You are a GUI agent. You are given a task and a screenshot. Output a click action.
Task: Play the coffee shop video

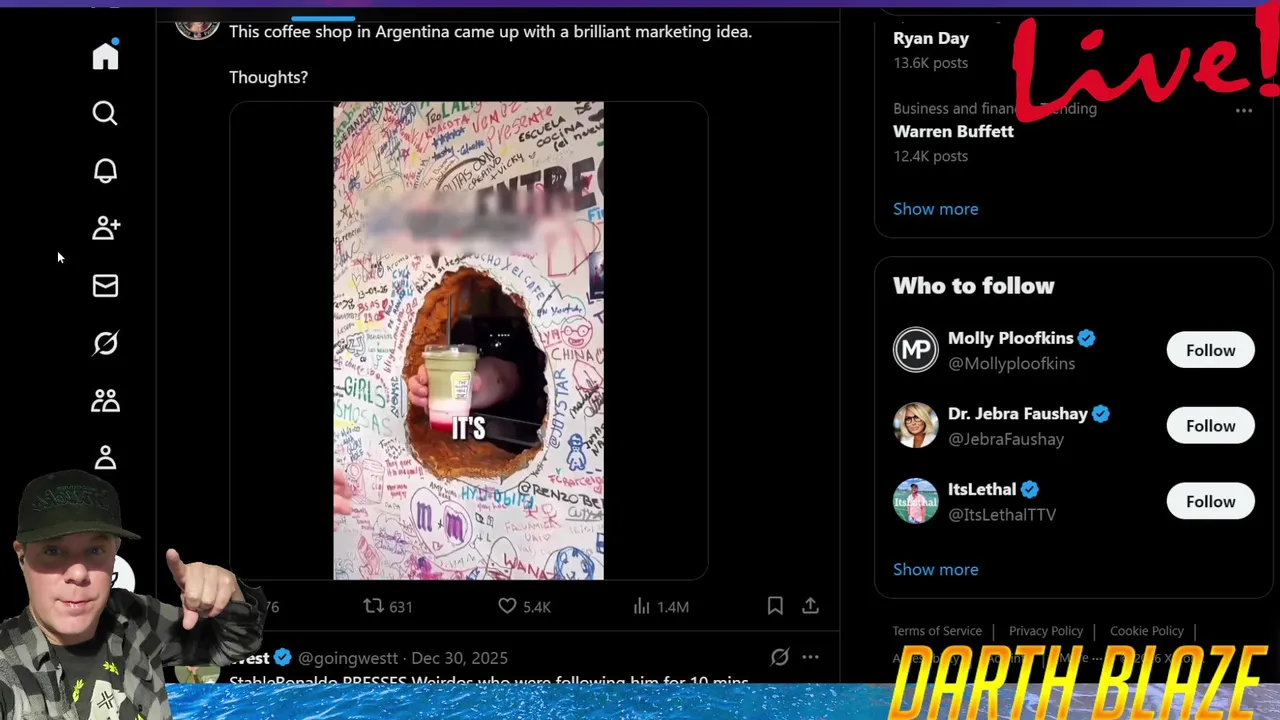point(468,340)
